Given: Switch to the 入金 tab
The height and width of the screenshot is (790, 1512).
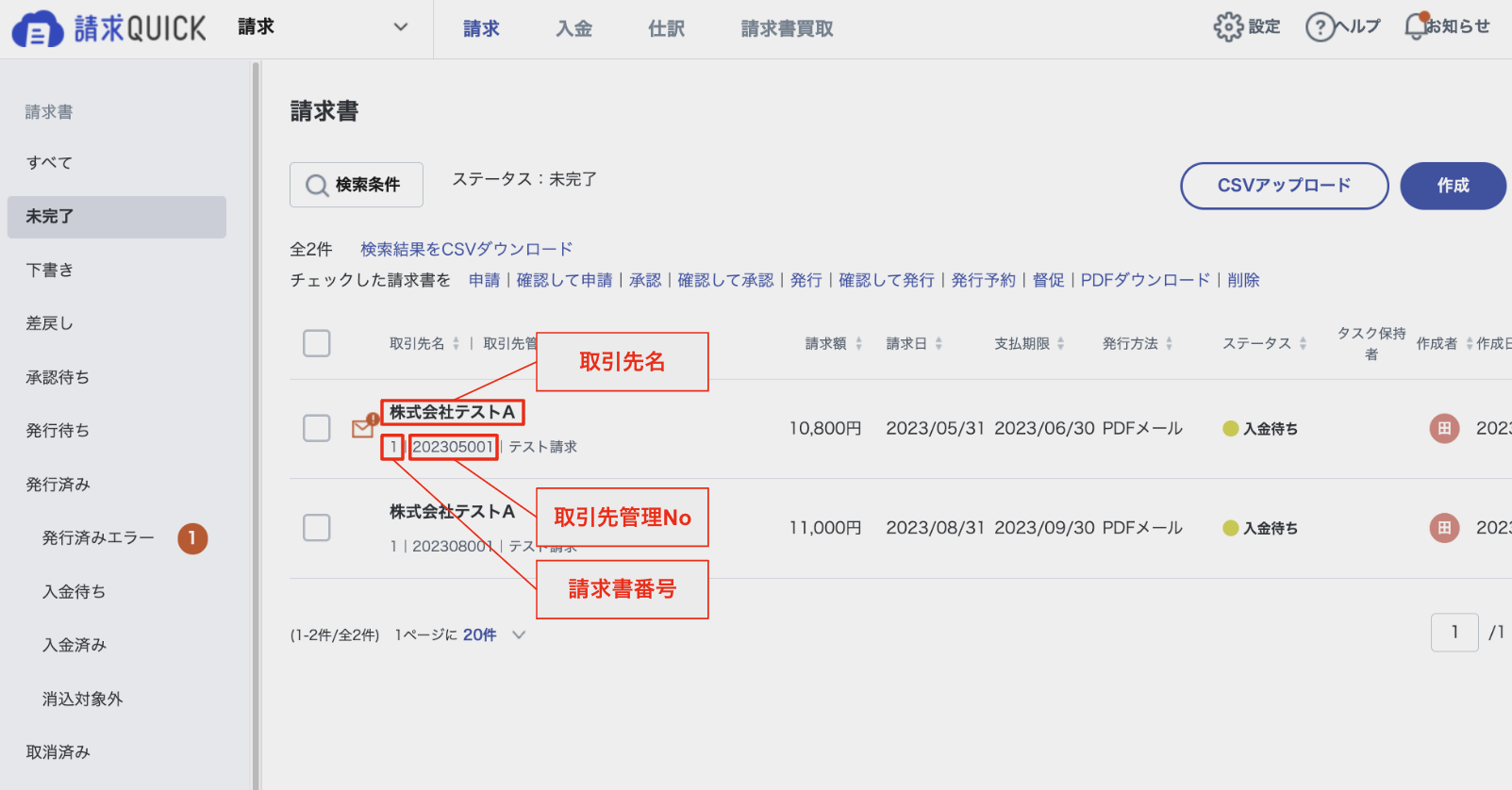Looking at the screenshot, I should [573, 29].
